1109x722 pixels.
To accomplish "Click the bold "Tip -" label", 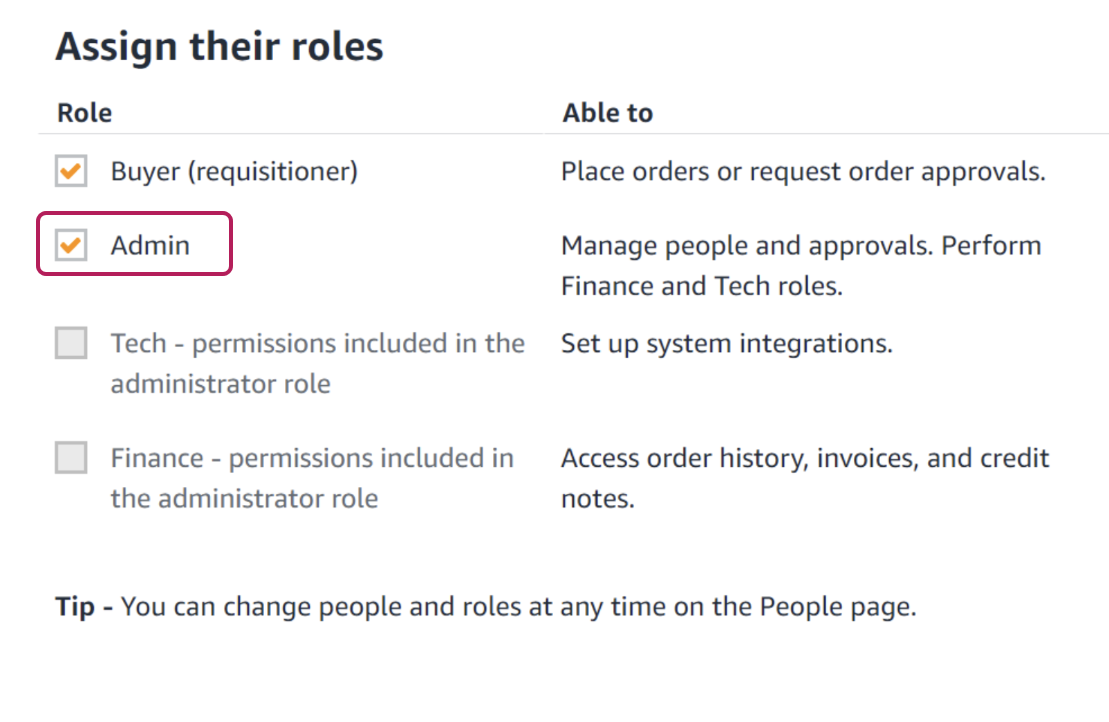I will tap(83, 607).
